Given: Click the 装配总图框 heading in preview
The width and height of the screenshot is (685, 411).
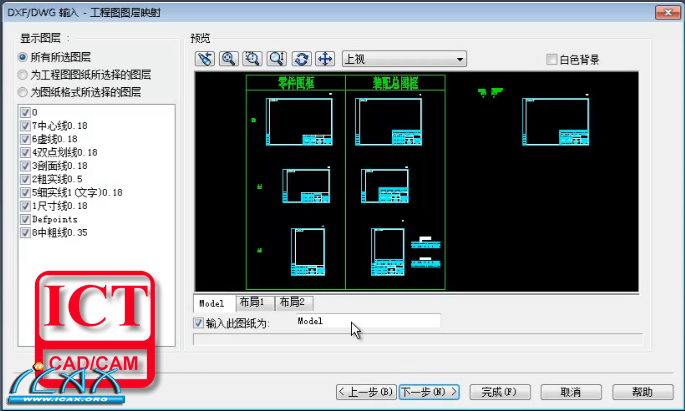Looking at the screenshot, I should coord(395,83).
